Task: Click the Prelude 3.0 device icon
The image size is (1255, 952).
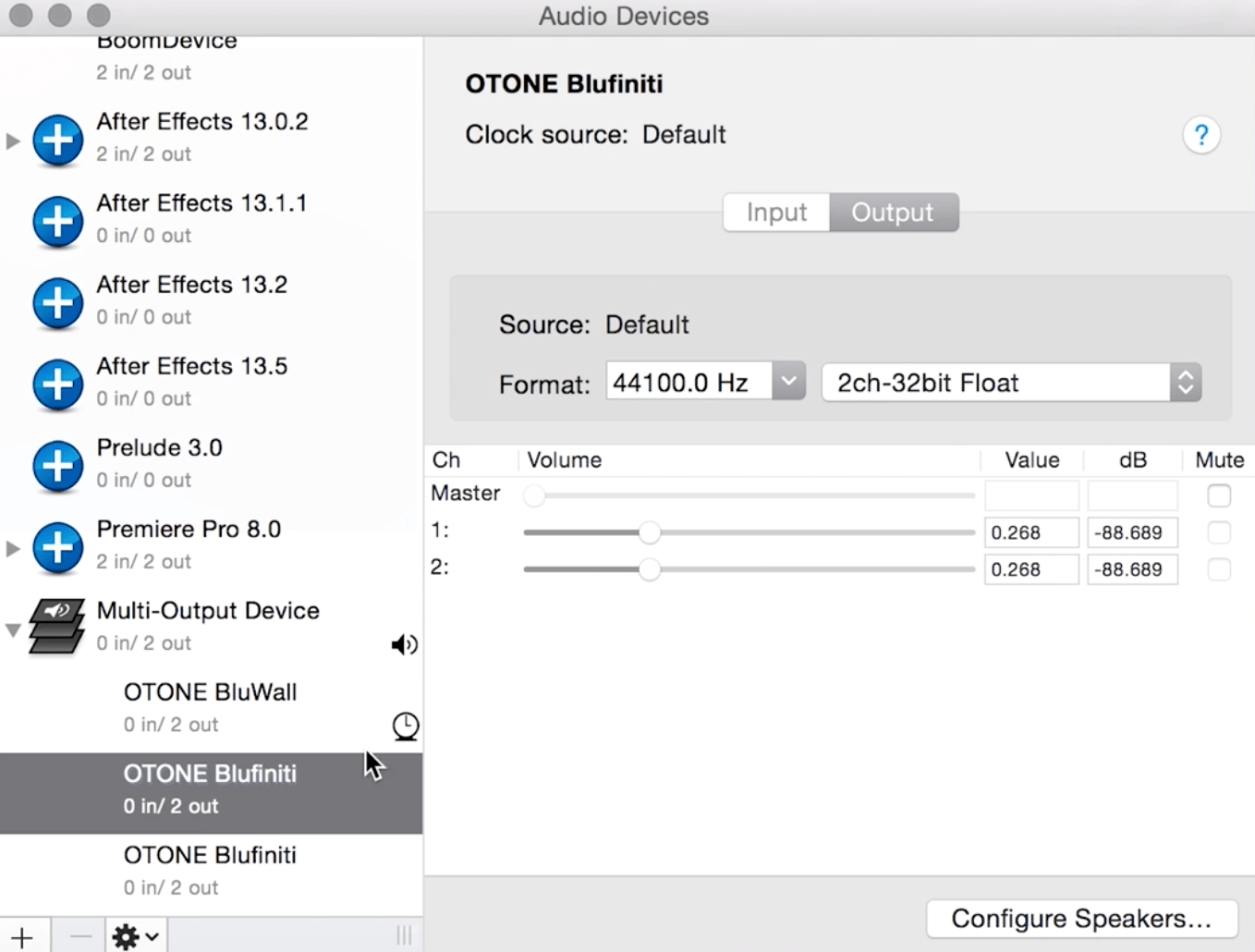Action: [x=57, y=466]
